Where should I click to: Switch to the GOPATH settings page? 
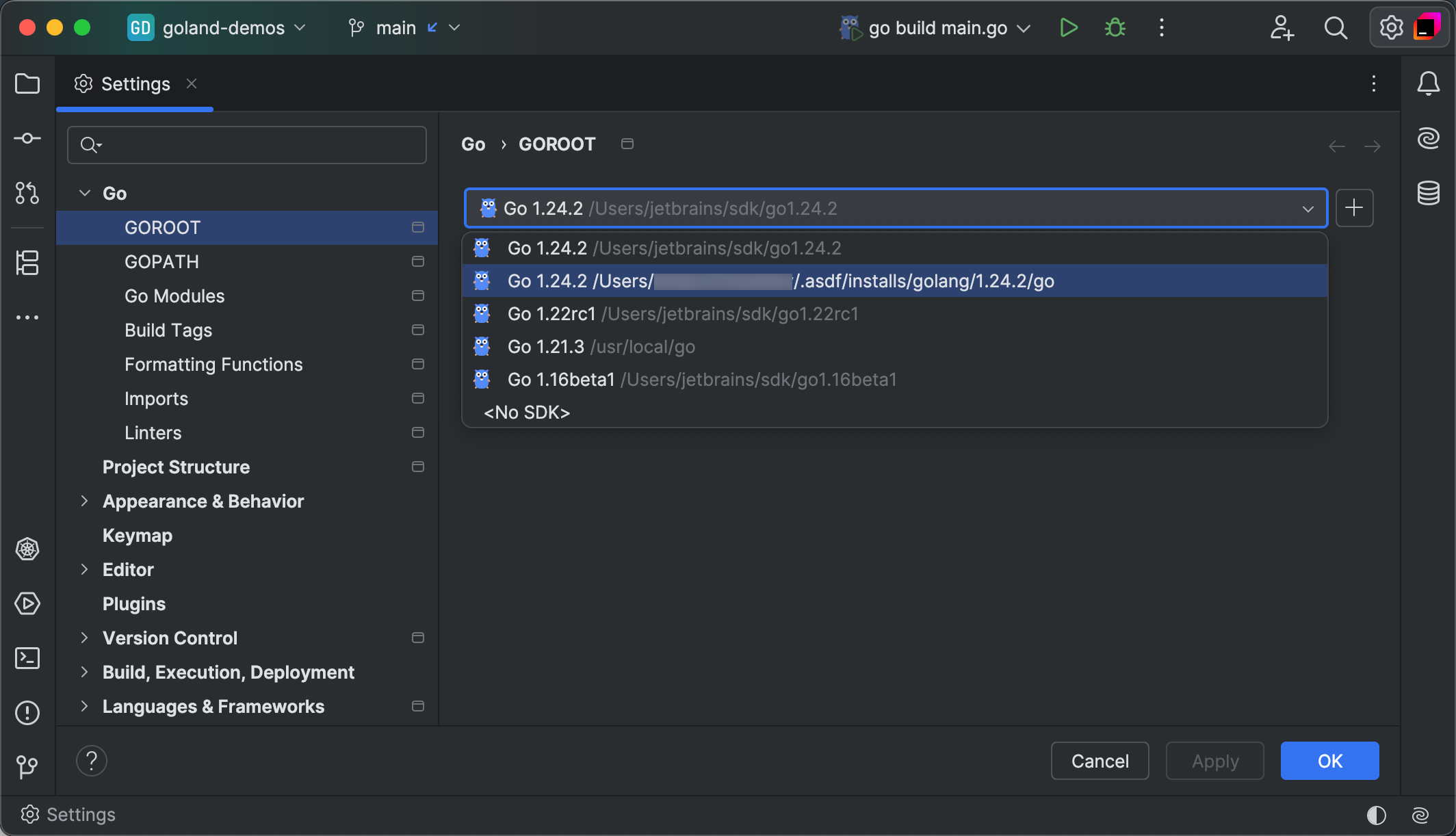(161, 261)
